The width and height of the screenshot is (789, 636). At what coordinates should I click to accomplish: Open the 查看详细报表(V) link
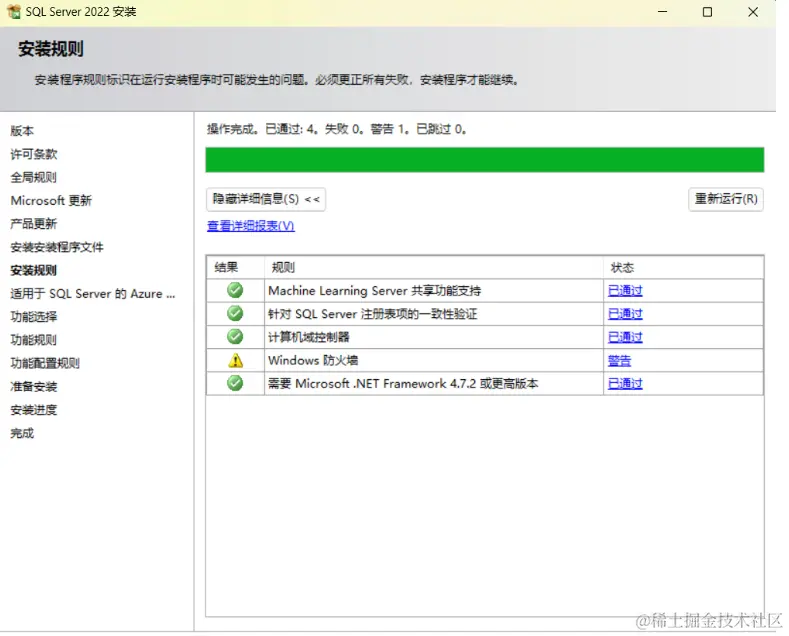click(x=251, y=226)
